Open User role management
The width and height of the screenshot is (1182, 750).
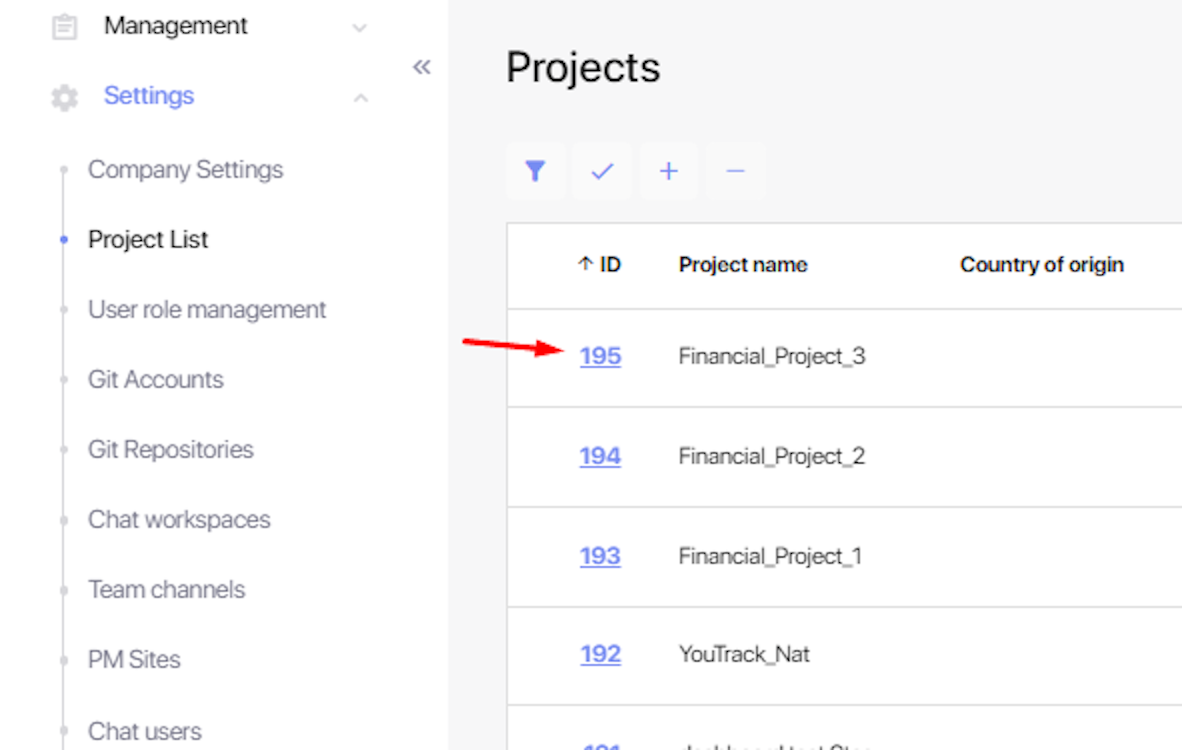pyautogui.click(x=207, y=310)
